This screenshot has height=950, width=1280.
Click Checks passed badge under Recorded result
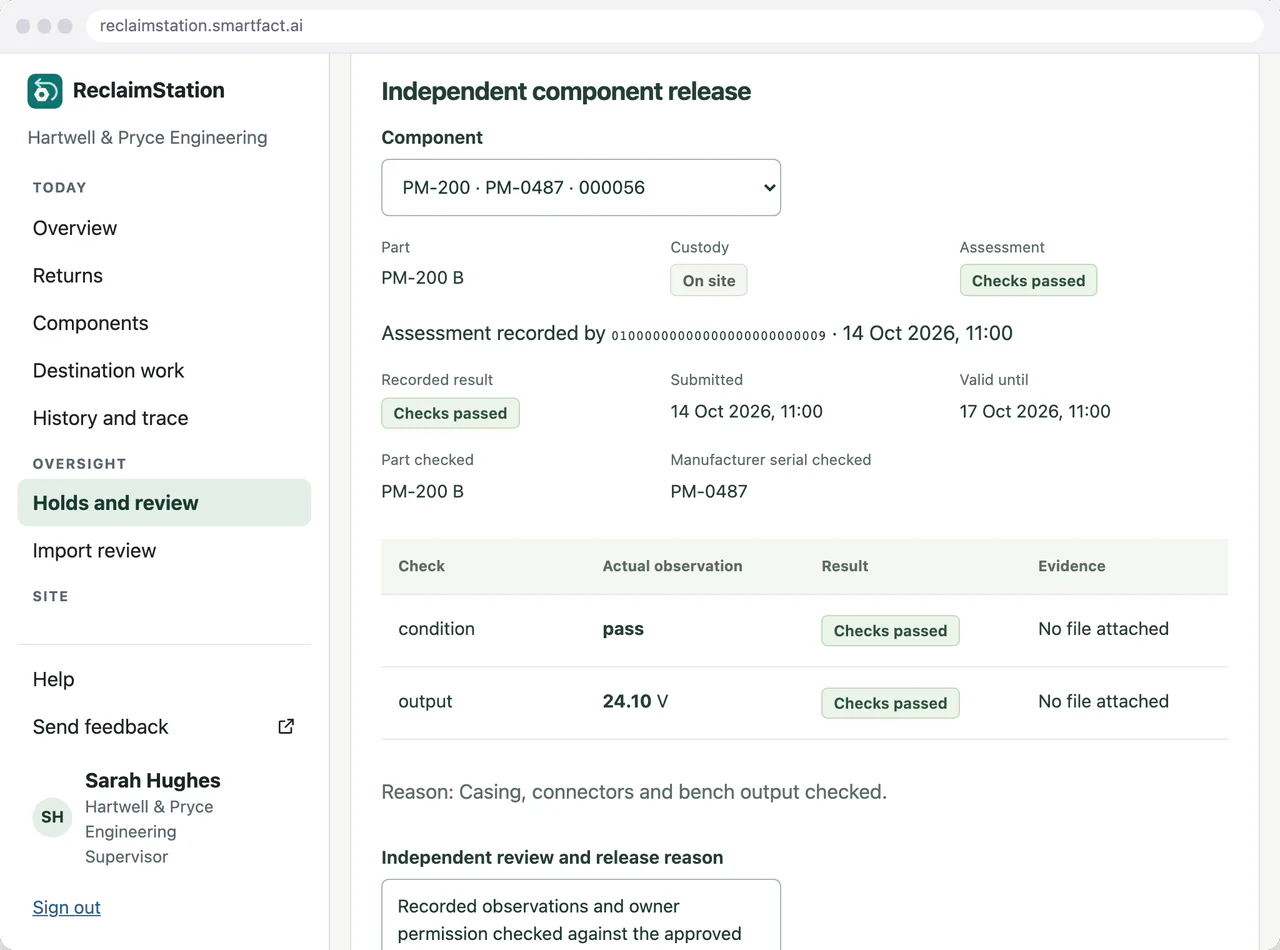pos(450,413)
